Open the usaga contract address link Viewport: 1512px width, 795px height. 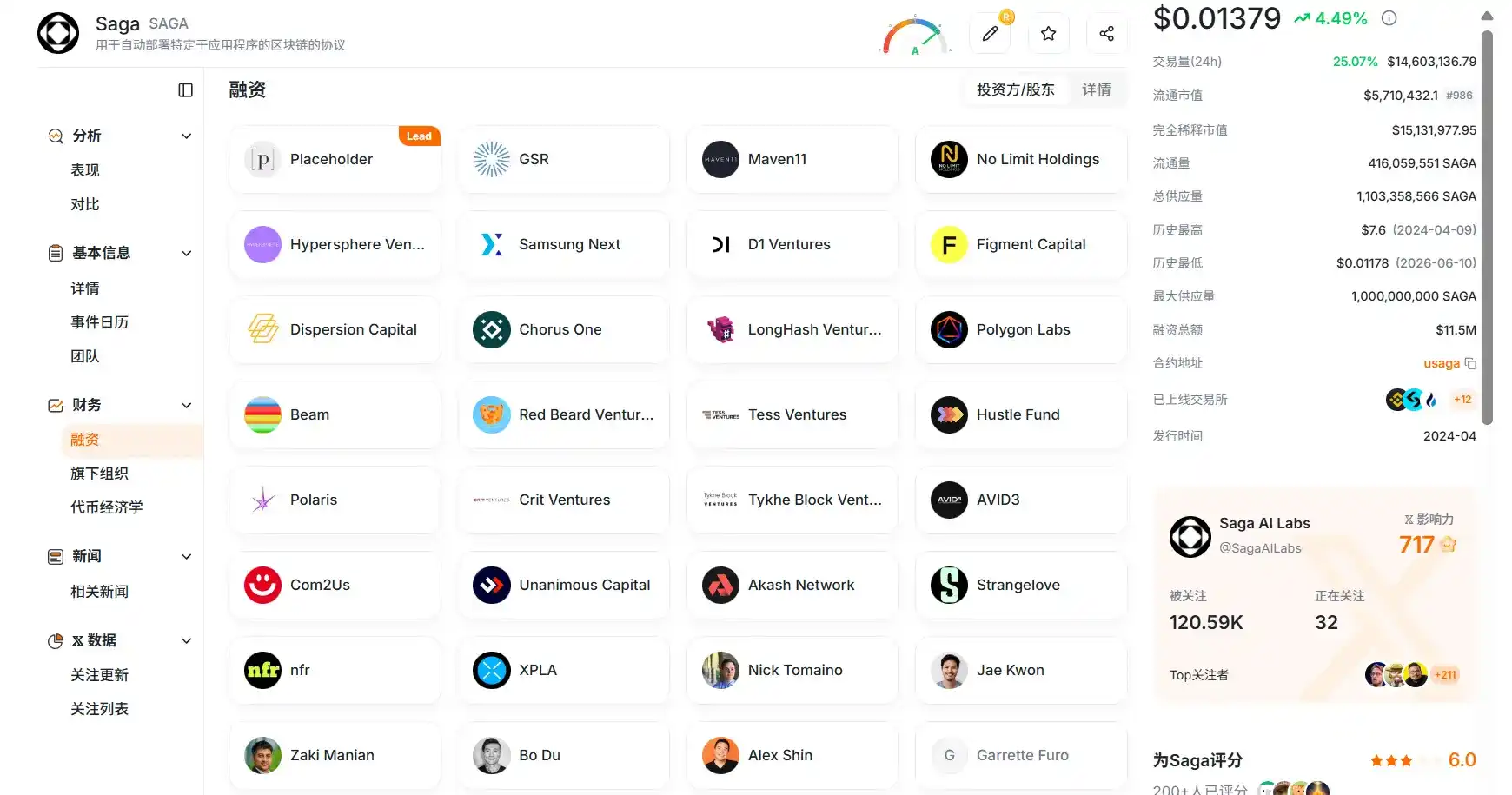pyautogui.click(x=1441, y=363)
